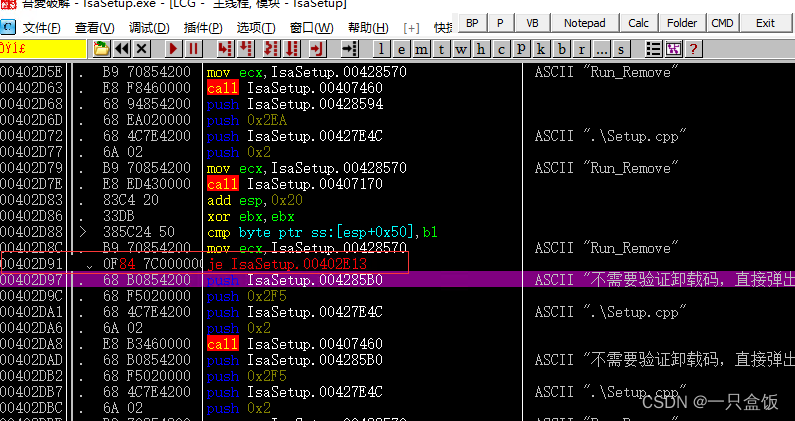
Task: Click the BP button
Action: pyautogui.click(x=473, y=23)
